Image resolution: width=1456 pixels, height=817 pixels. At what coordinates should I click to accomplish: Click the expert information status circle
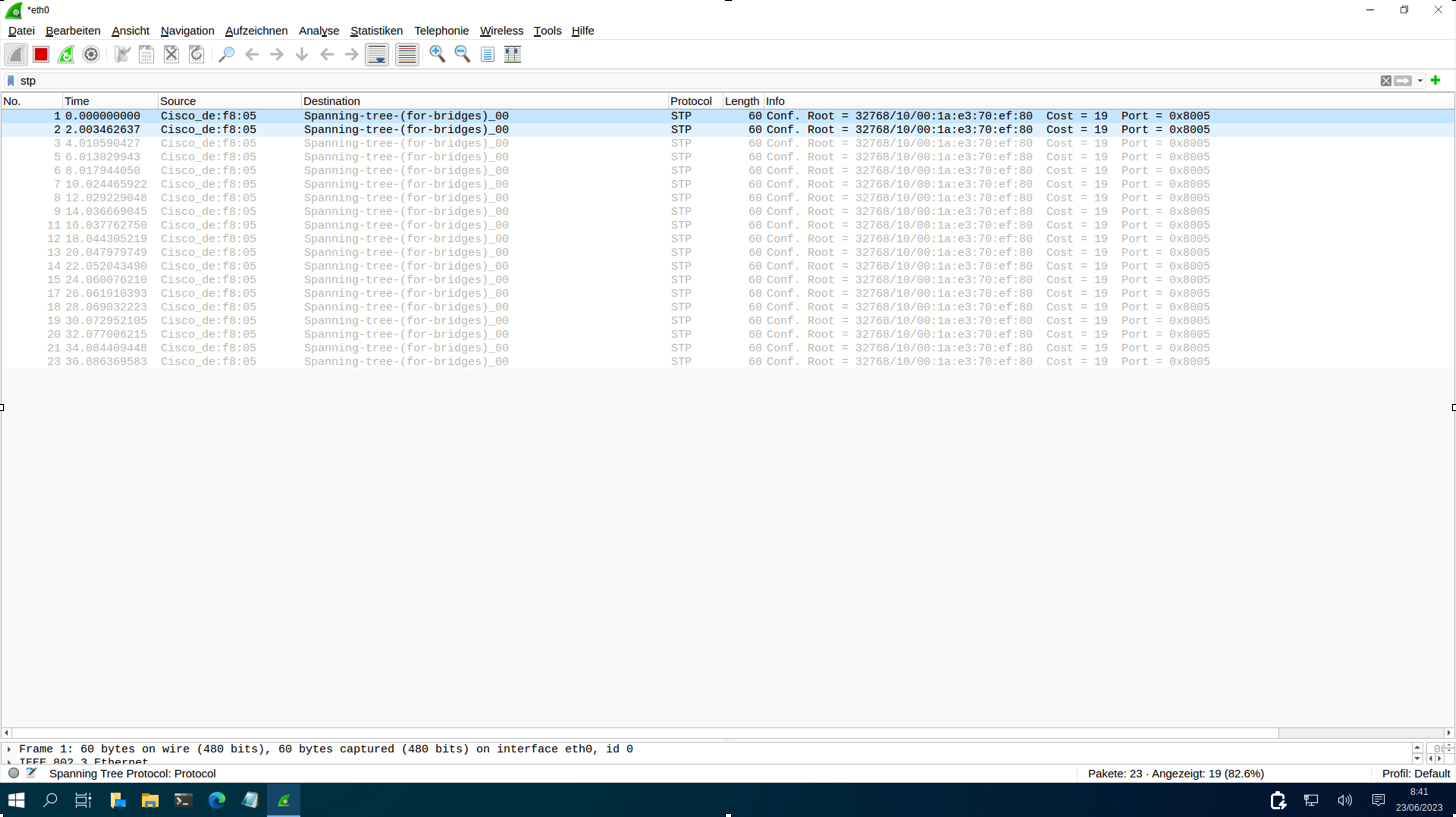[14, 773]
